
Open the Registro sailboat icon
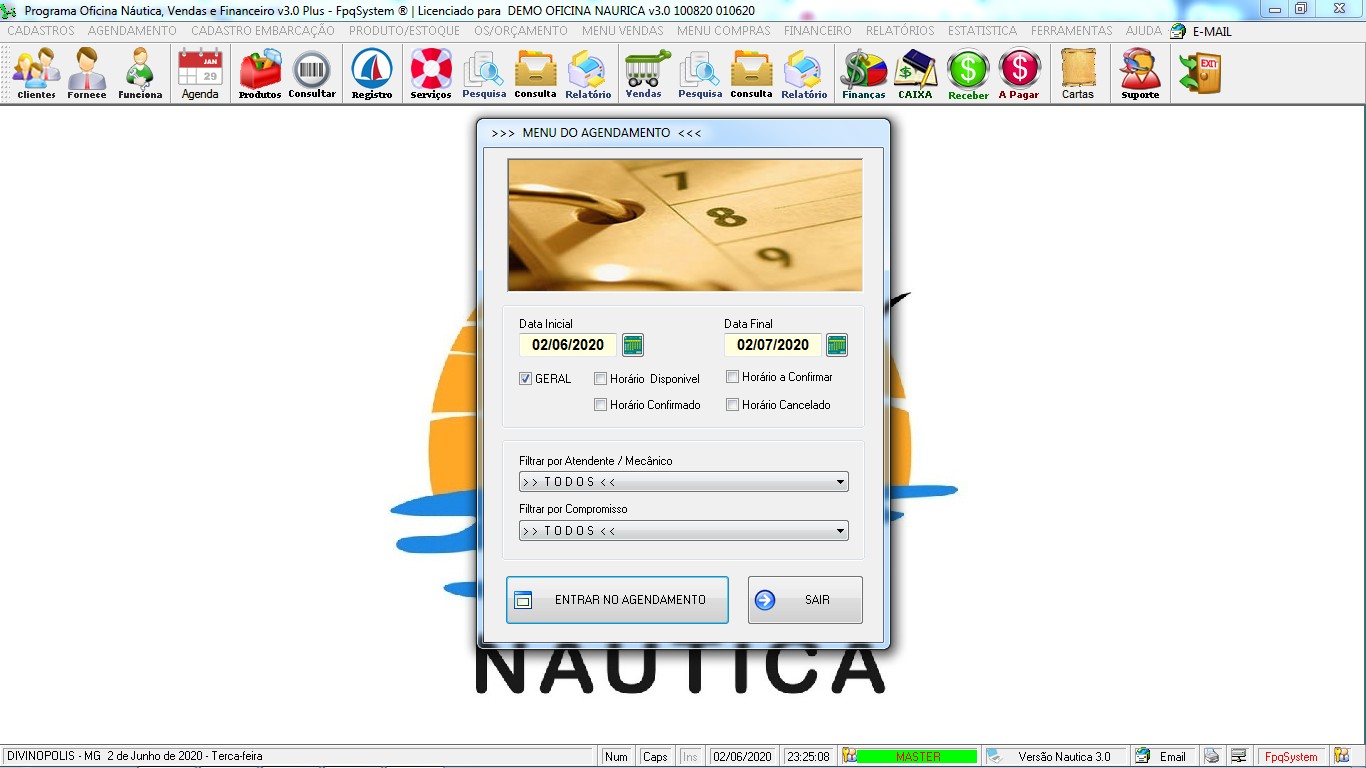point(372,75)
